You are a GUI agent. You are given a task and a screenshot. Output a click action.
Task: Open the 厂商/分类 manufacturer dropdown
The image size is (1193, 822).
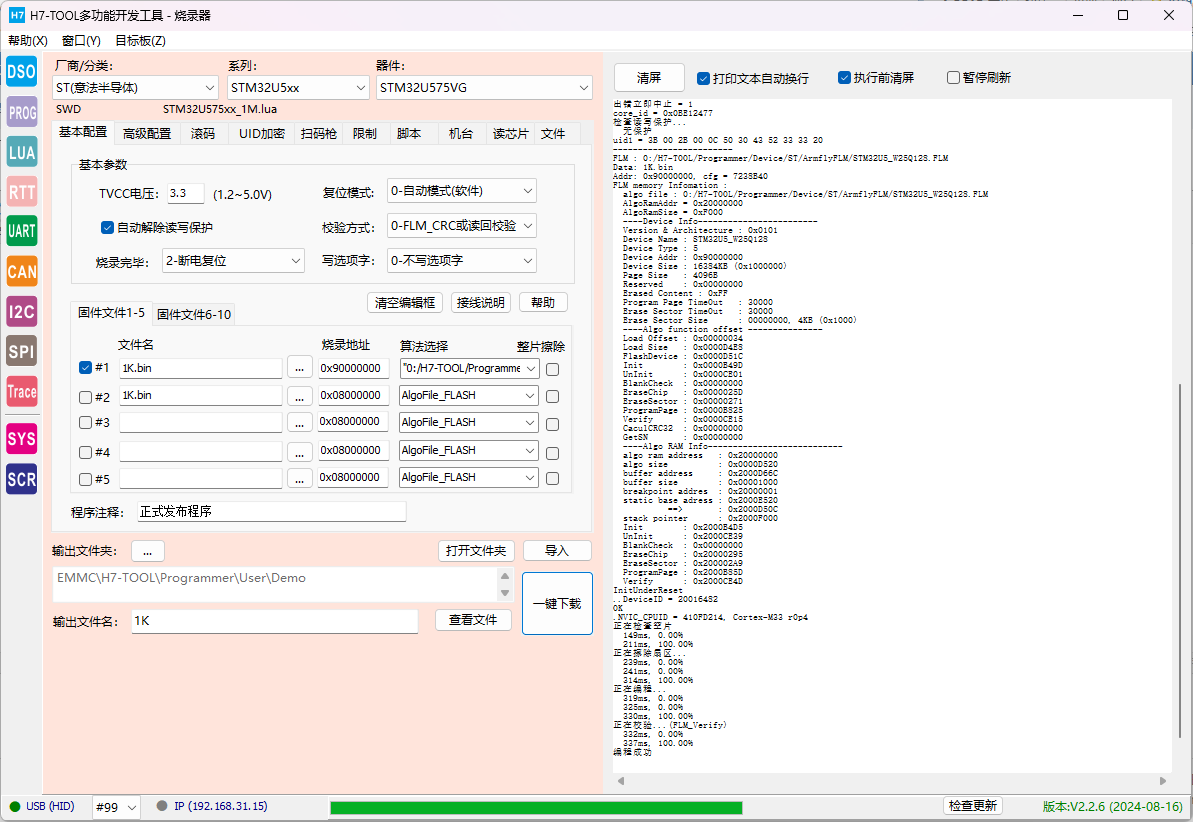[x=135, y=88]
